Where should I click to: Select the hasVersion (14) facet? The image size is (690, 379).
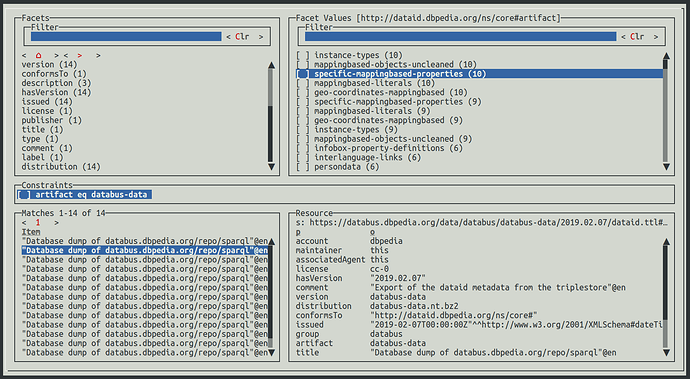56,92
